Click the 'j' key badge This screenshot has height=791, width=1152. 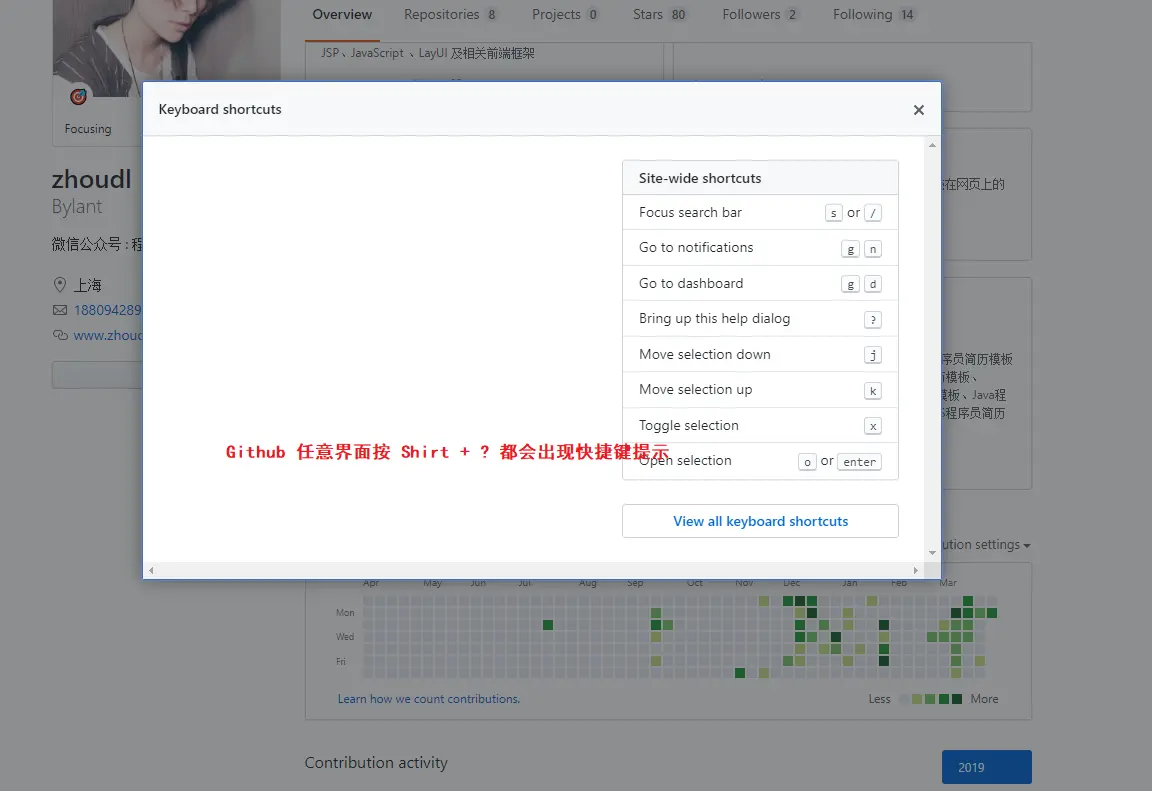873,355
